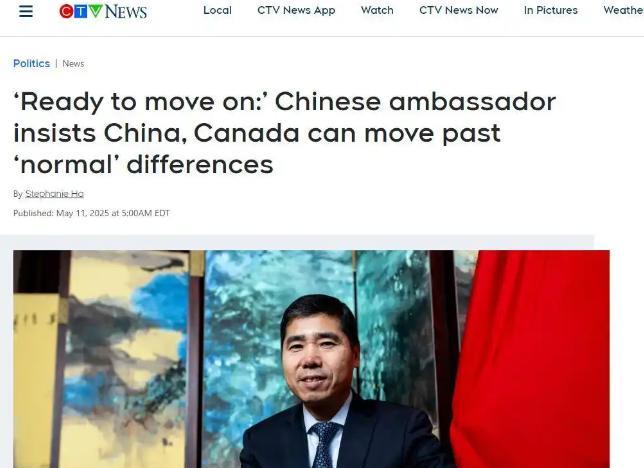The image size is (644, 468).
Task: Click the Politics breadcrumb link
Action: pos(31,64)
